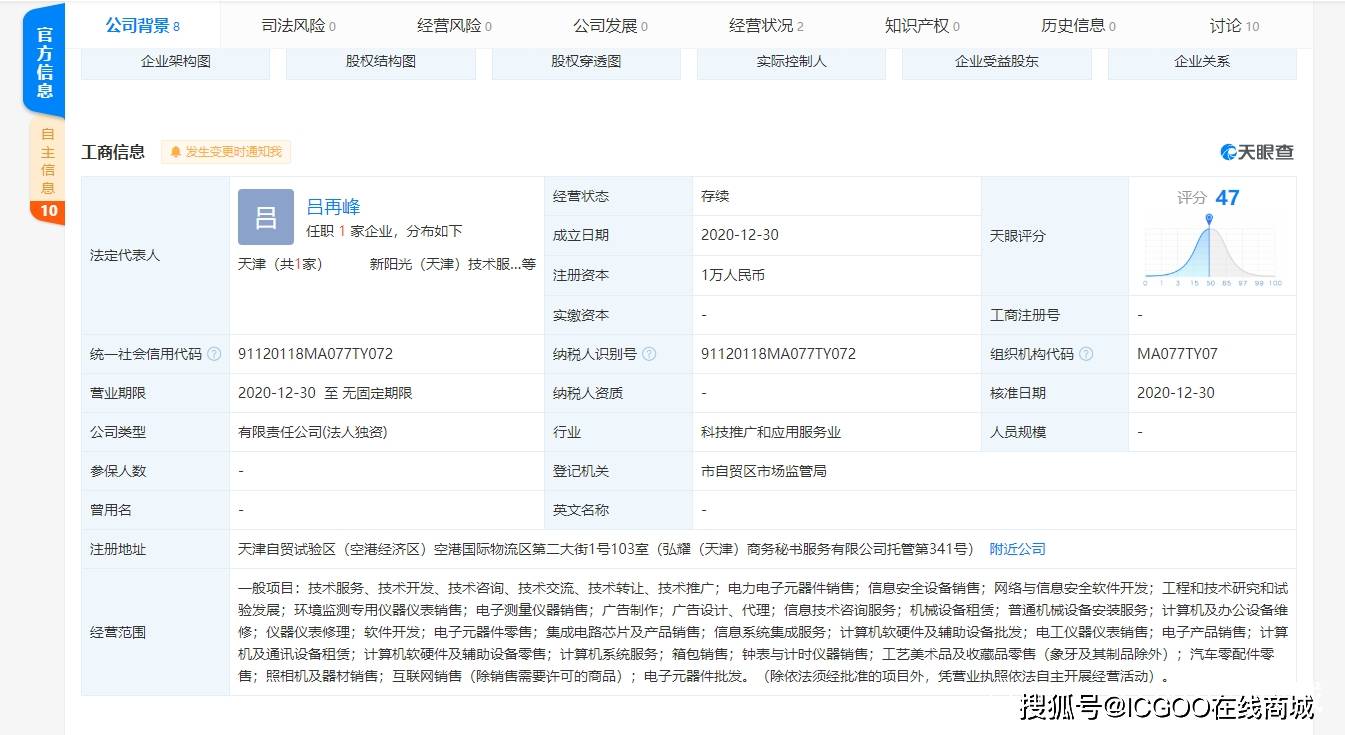Click the 天津（共1家） text

pyautogui.click(x=280, y=265)
